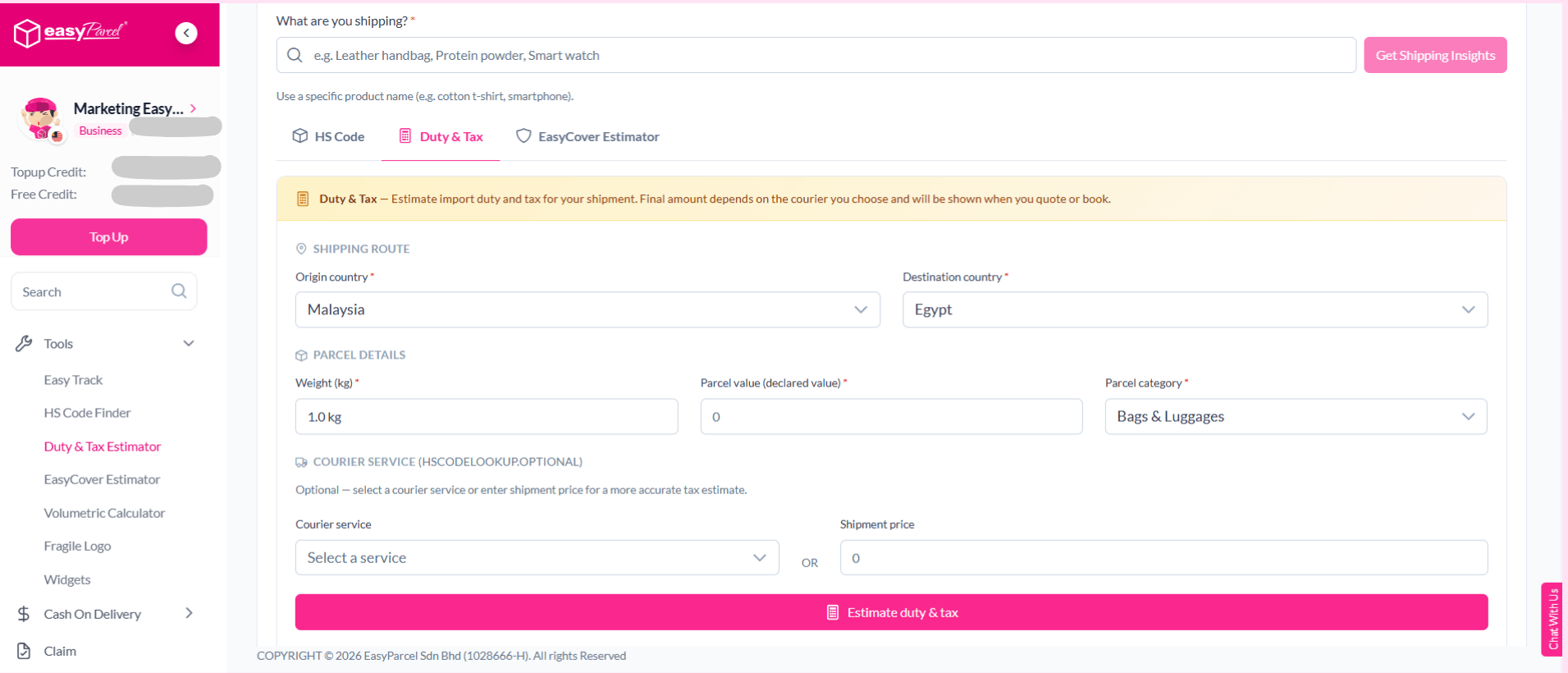
Task: Focus the sidebar Search field
Action: [x=103, y=291]
